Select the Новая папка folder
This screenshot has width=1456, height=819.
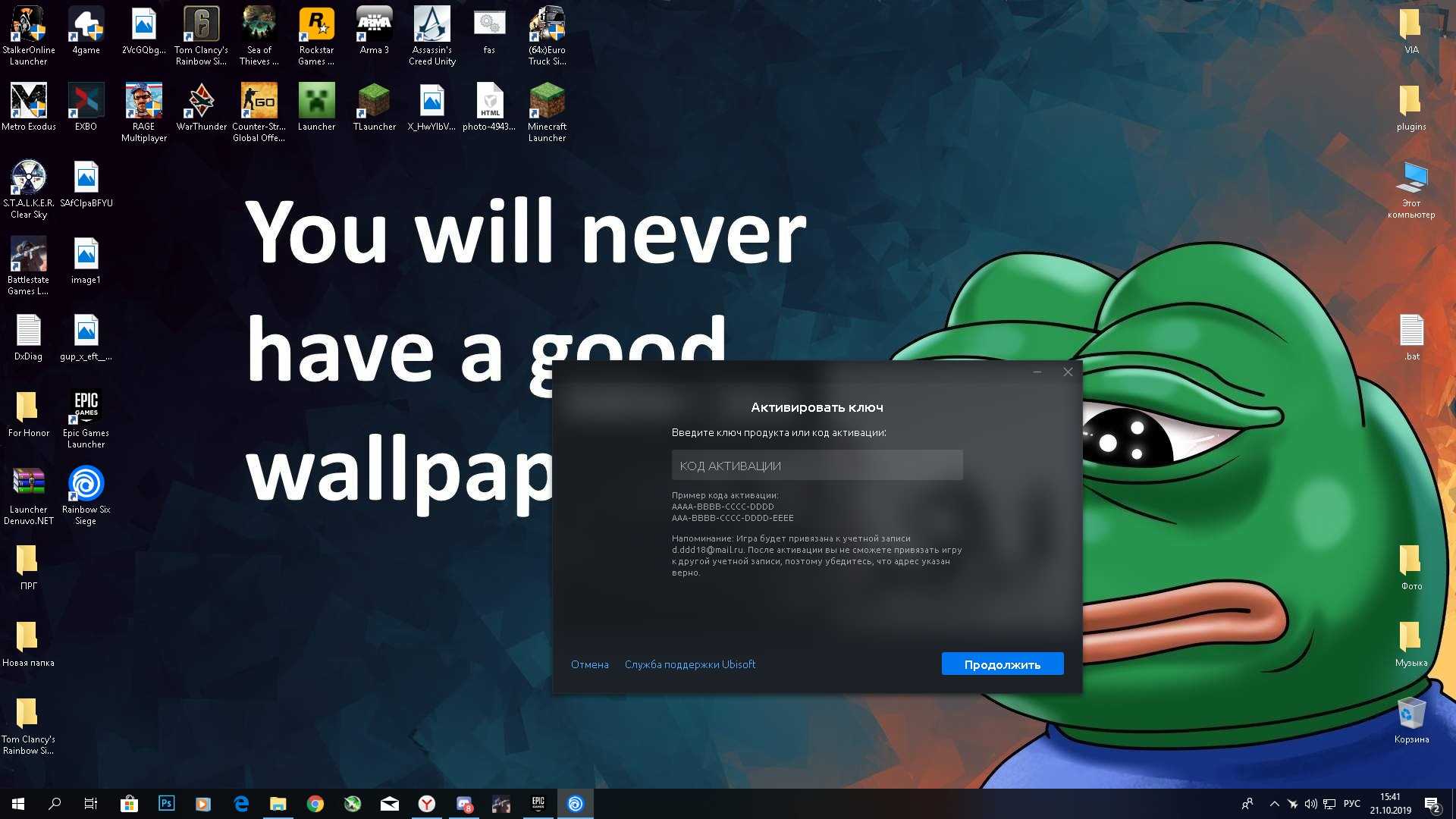tap(29, 644)
